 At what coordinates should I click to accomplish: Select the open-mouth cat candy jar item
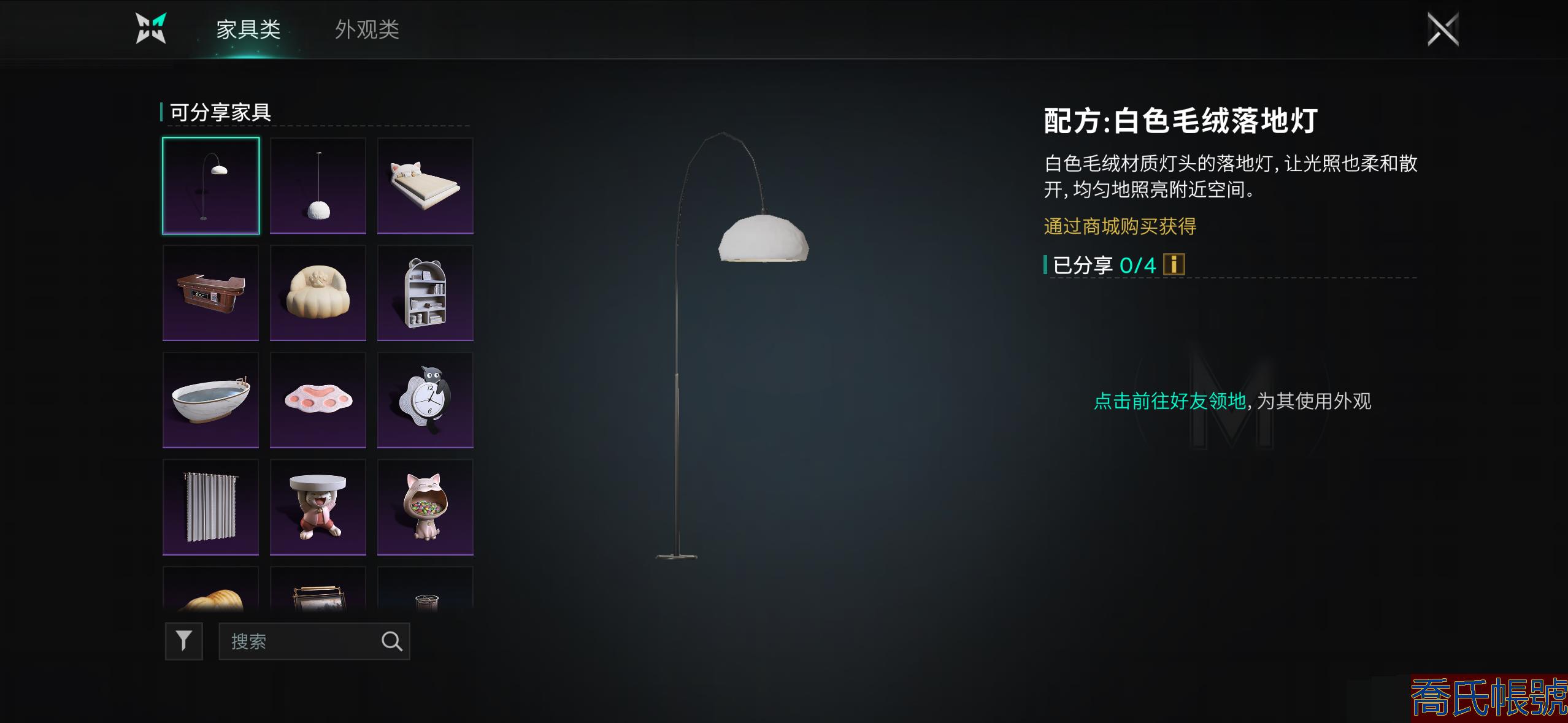click(x=425, y=507)
